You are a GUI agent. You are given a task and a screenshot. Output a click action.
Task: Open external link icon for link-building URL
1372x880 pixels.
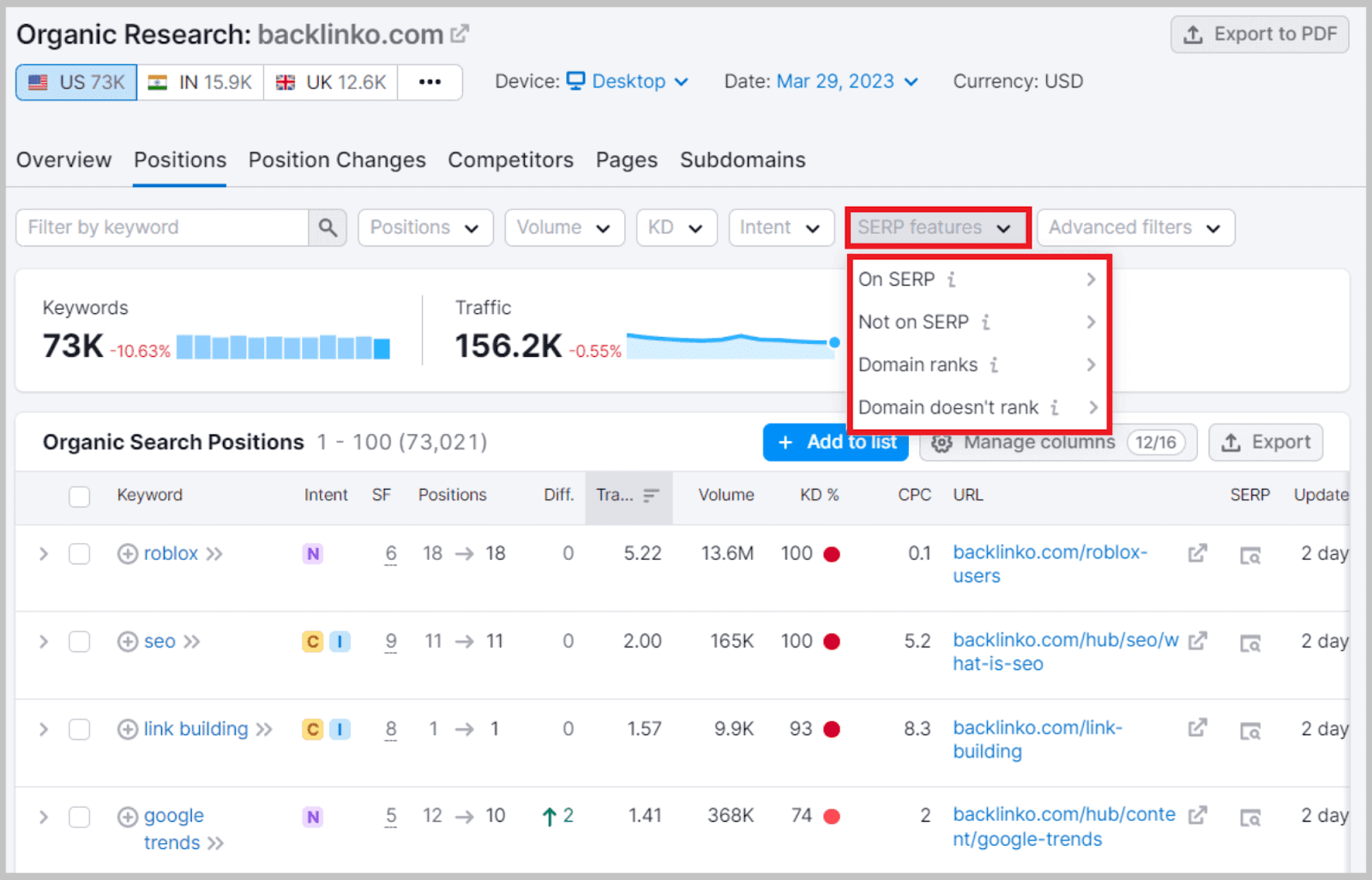point(1198,728)
